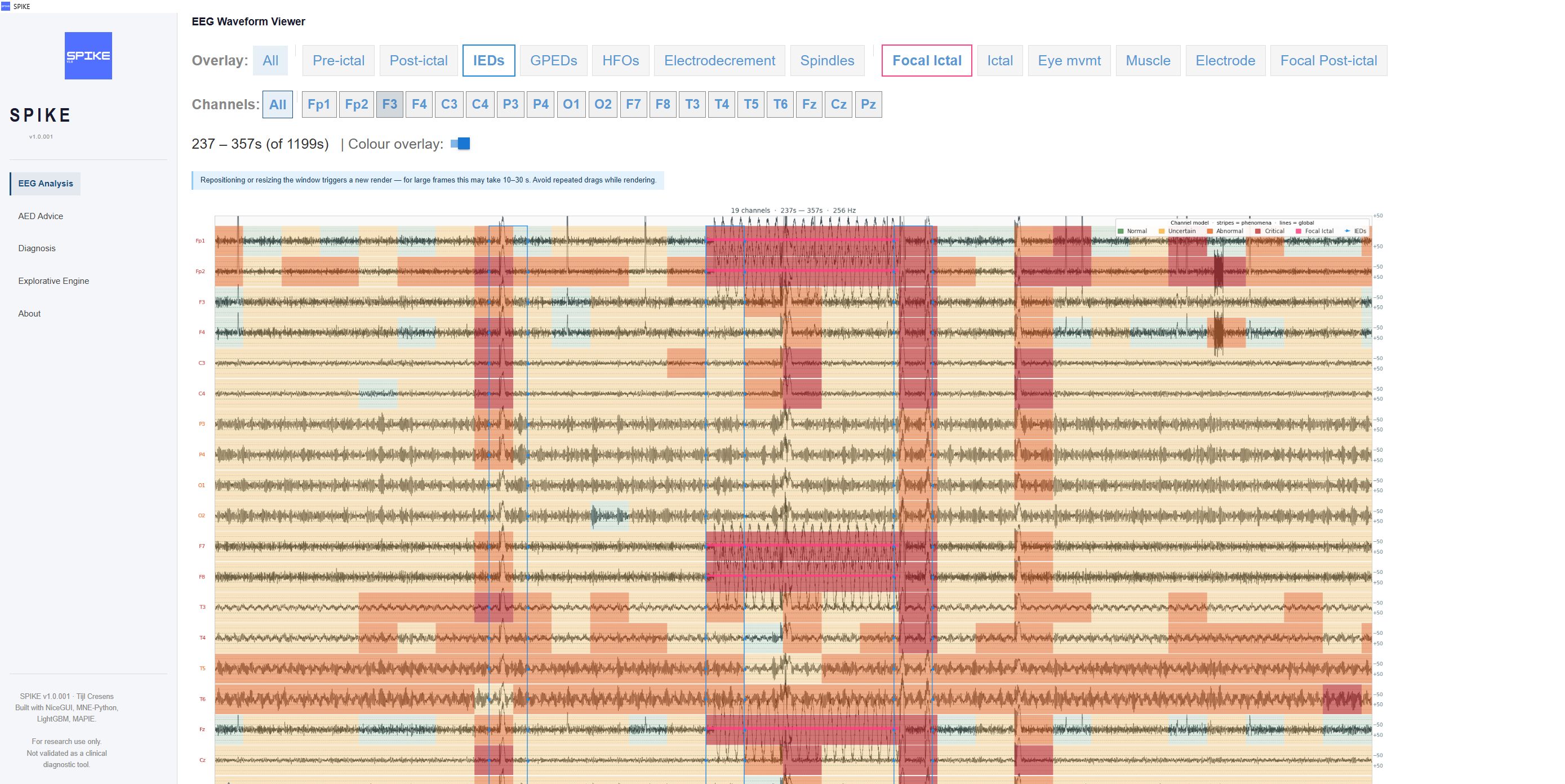Click the '19 channels · 237s — 357s' plot title
Viewport: 1565px width, 784px height.
pyautogui.click(x=793, y=211)
